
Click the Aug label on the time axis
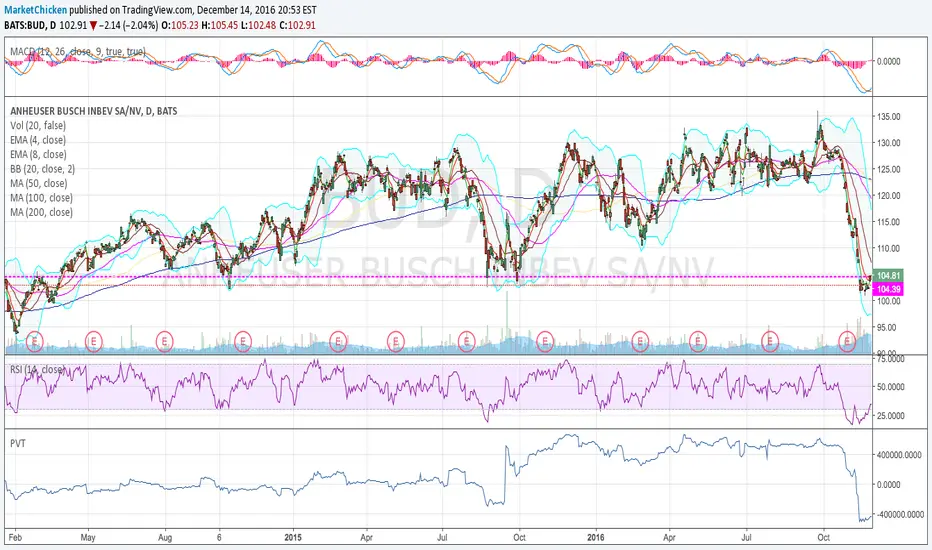pos(165,538)
